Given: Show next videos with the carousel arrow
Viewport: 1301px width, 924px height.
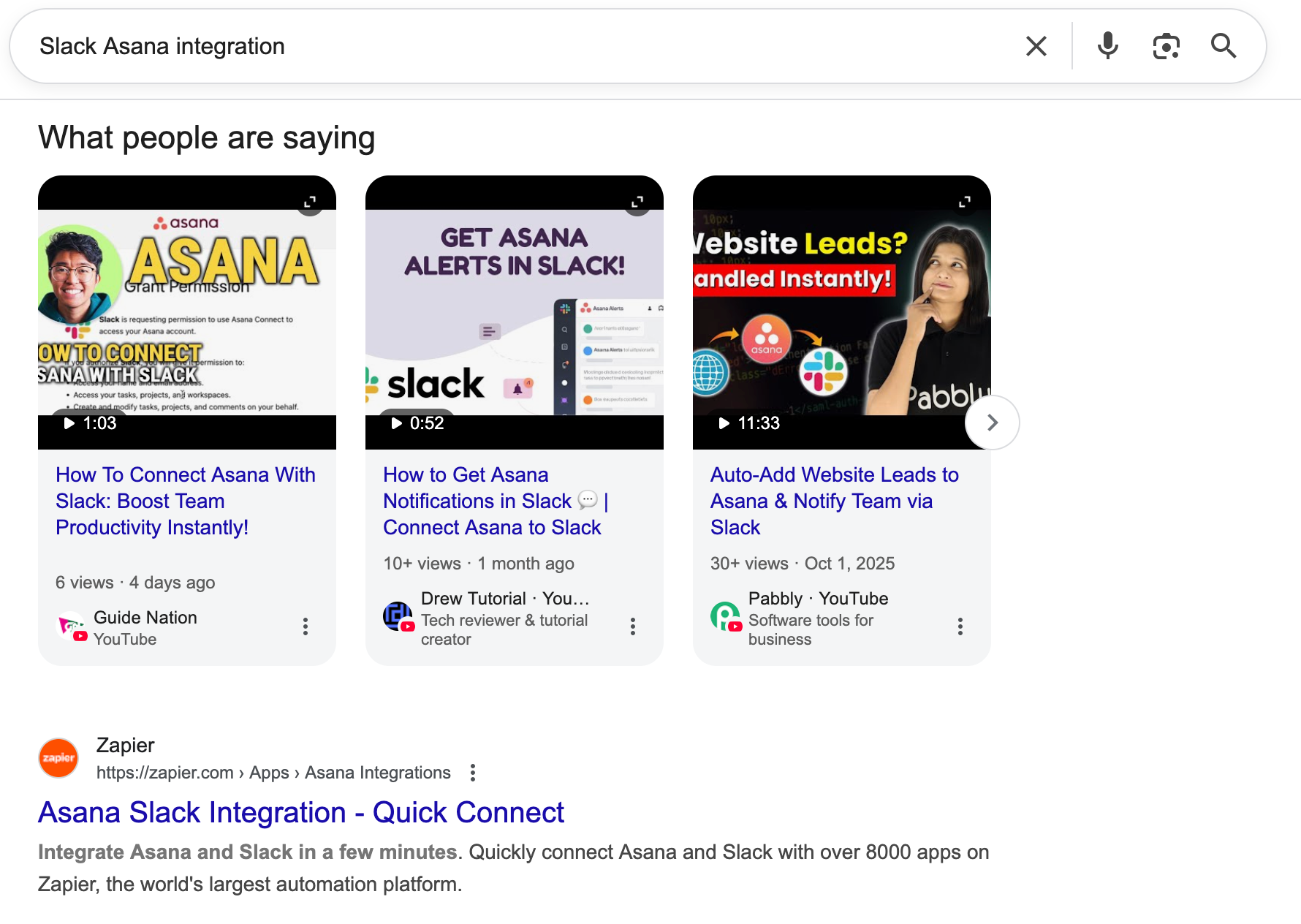Looking at the screenshot, I should coord(993,423).
